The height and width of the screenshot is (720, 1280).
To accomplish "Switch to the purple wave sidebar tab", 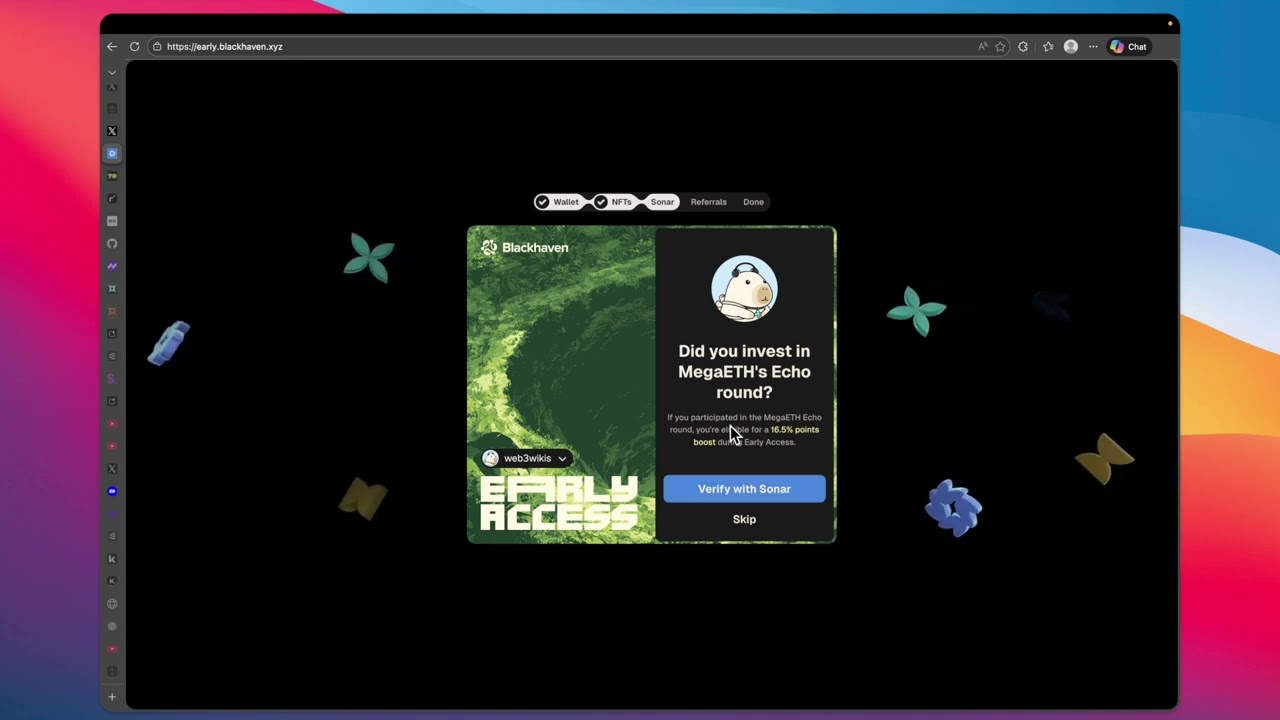I will (112, 266).
